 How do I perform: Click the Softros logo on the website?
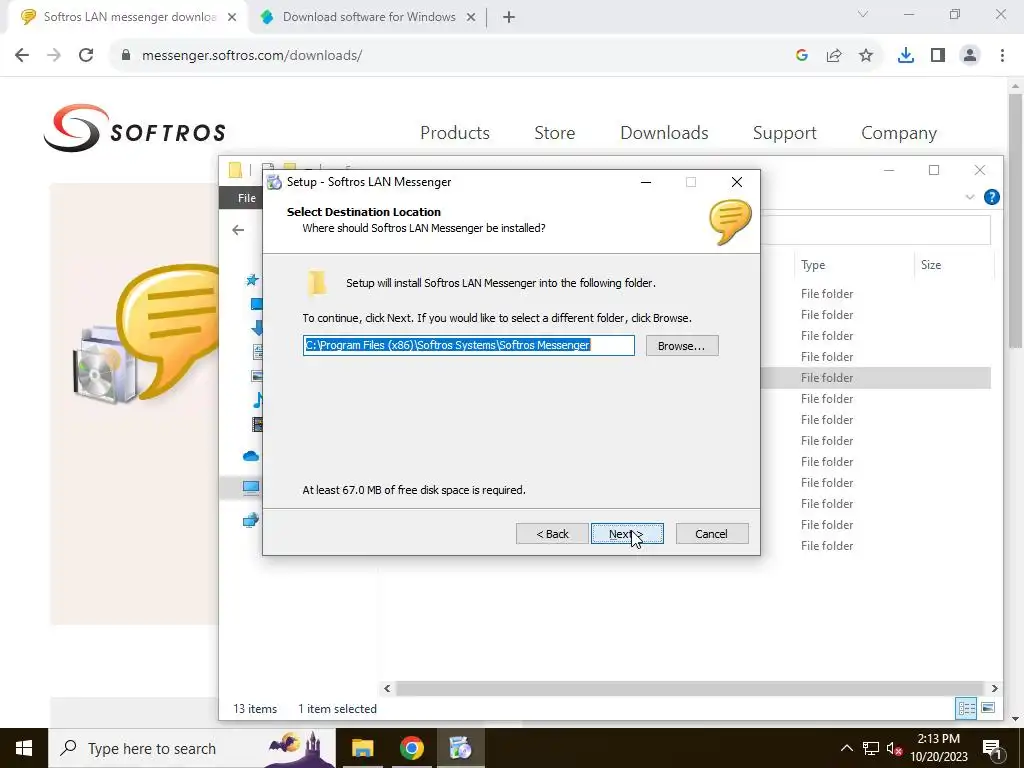pos(135,128)
